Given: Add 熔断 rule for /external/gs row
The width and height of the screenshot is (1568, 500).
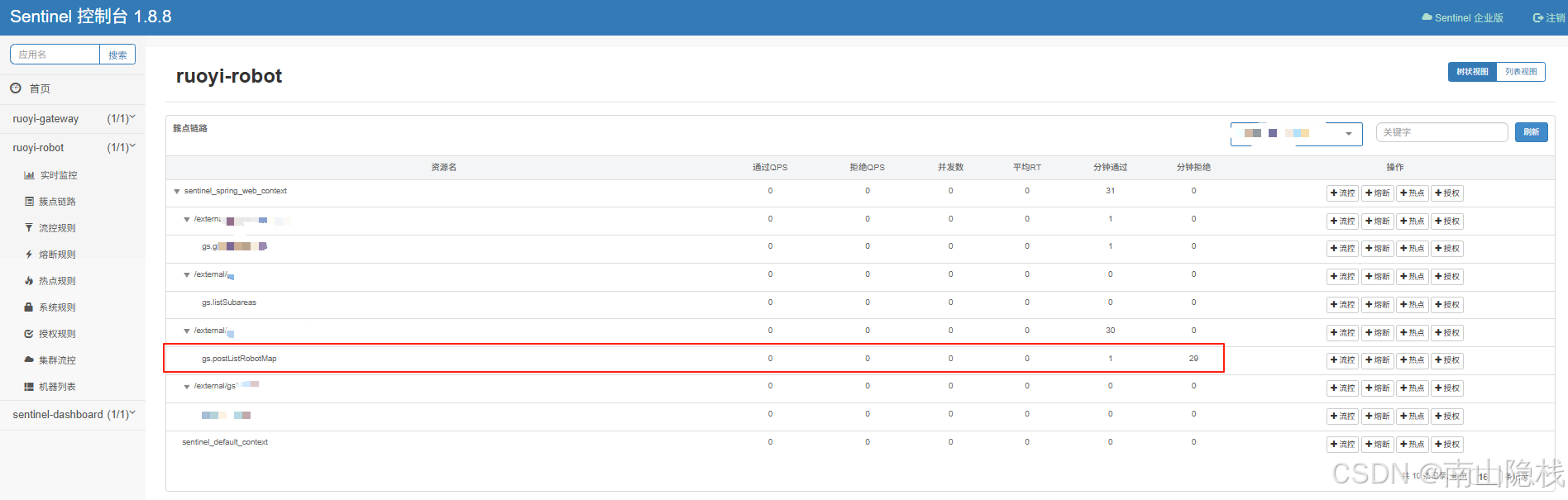Looking at the screenshot, I should 1378,388.
